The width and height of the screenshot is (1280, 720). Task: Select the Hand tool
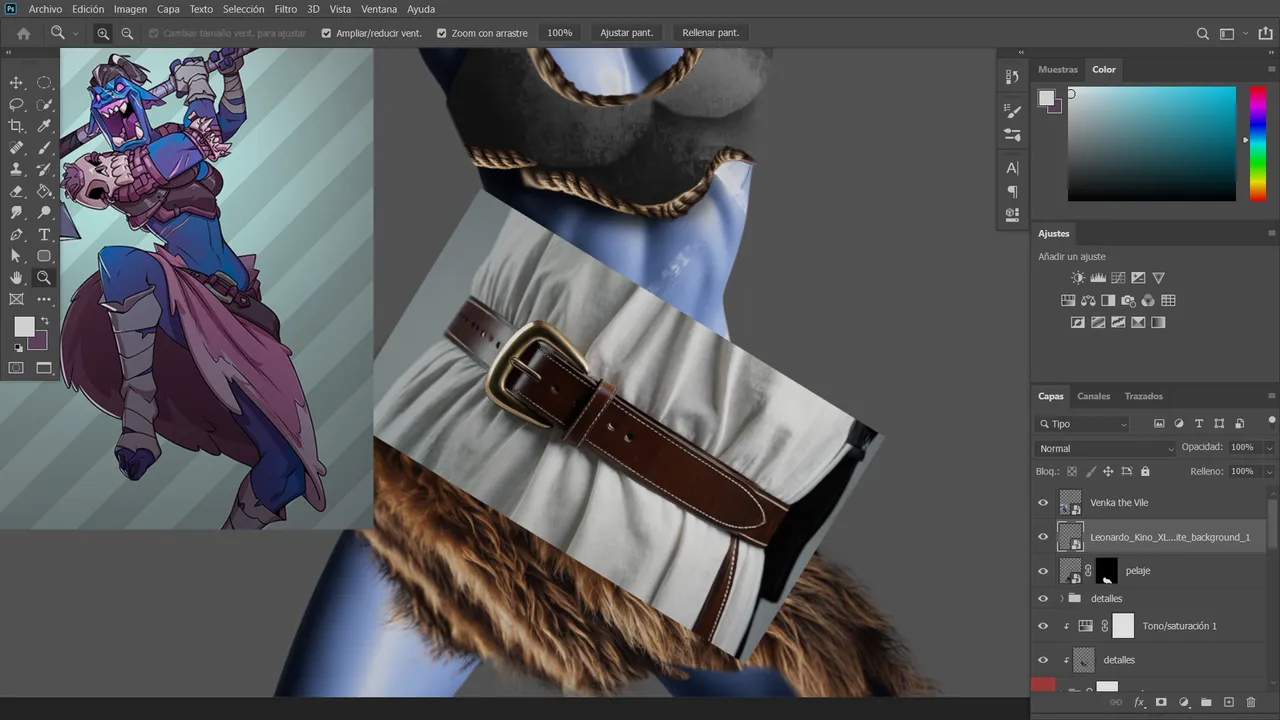[16, 278]
